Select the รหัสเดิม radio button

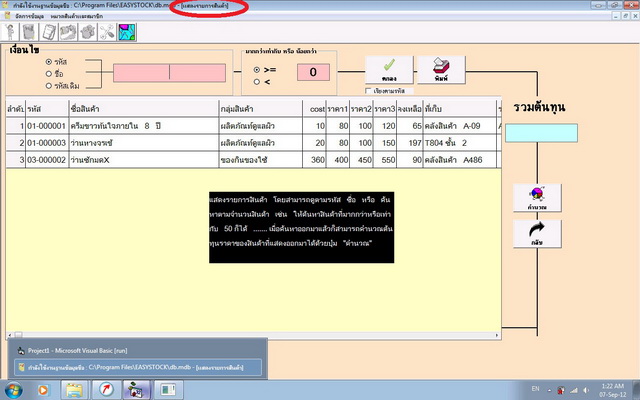[x=49, y=84]
